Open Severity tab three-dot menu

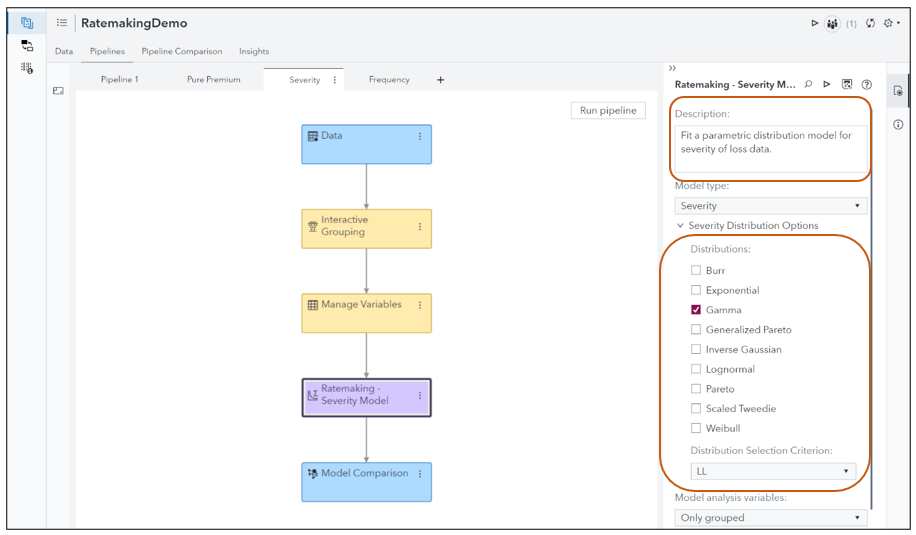point(335,80)
